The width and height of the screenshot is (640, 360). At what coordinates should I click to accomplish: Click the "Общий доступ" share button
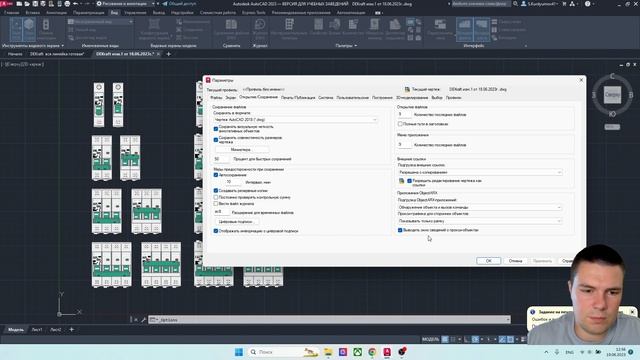pos(179,4)
